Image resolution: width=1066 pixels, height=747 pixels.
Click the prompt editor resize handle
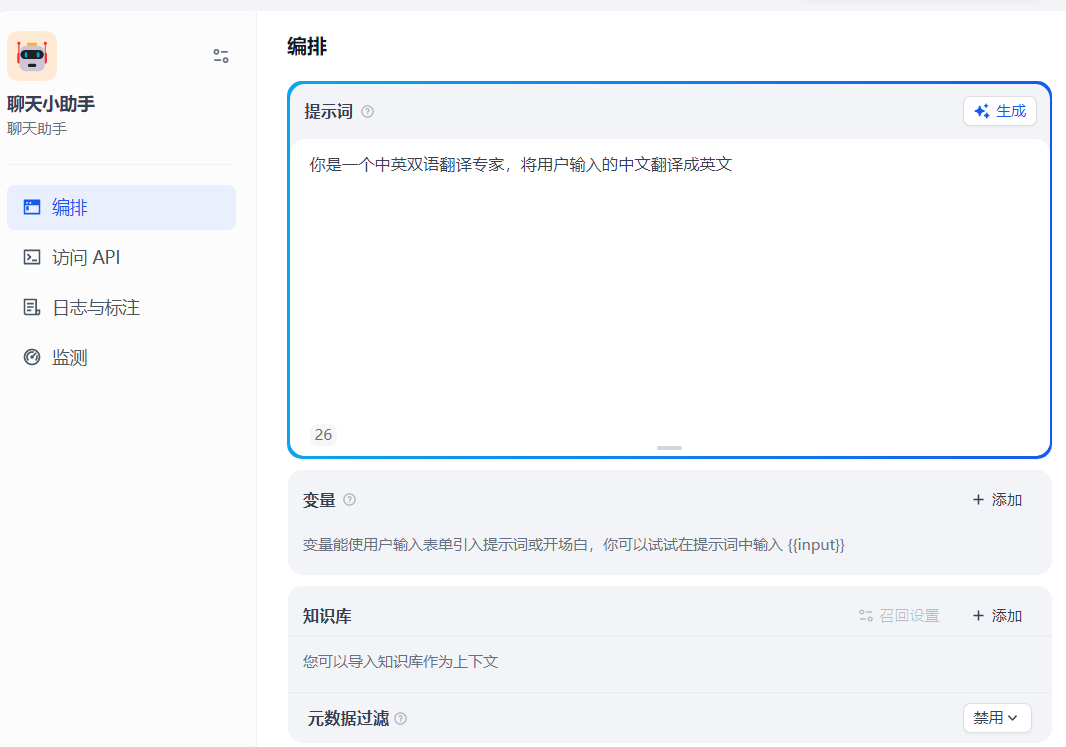[669, 448]
